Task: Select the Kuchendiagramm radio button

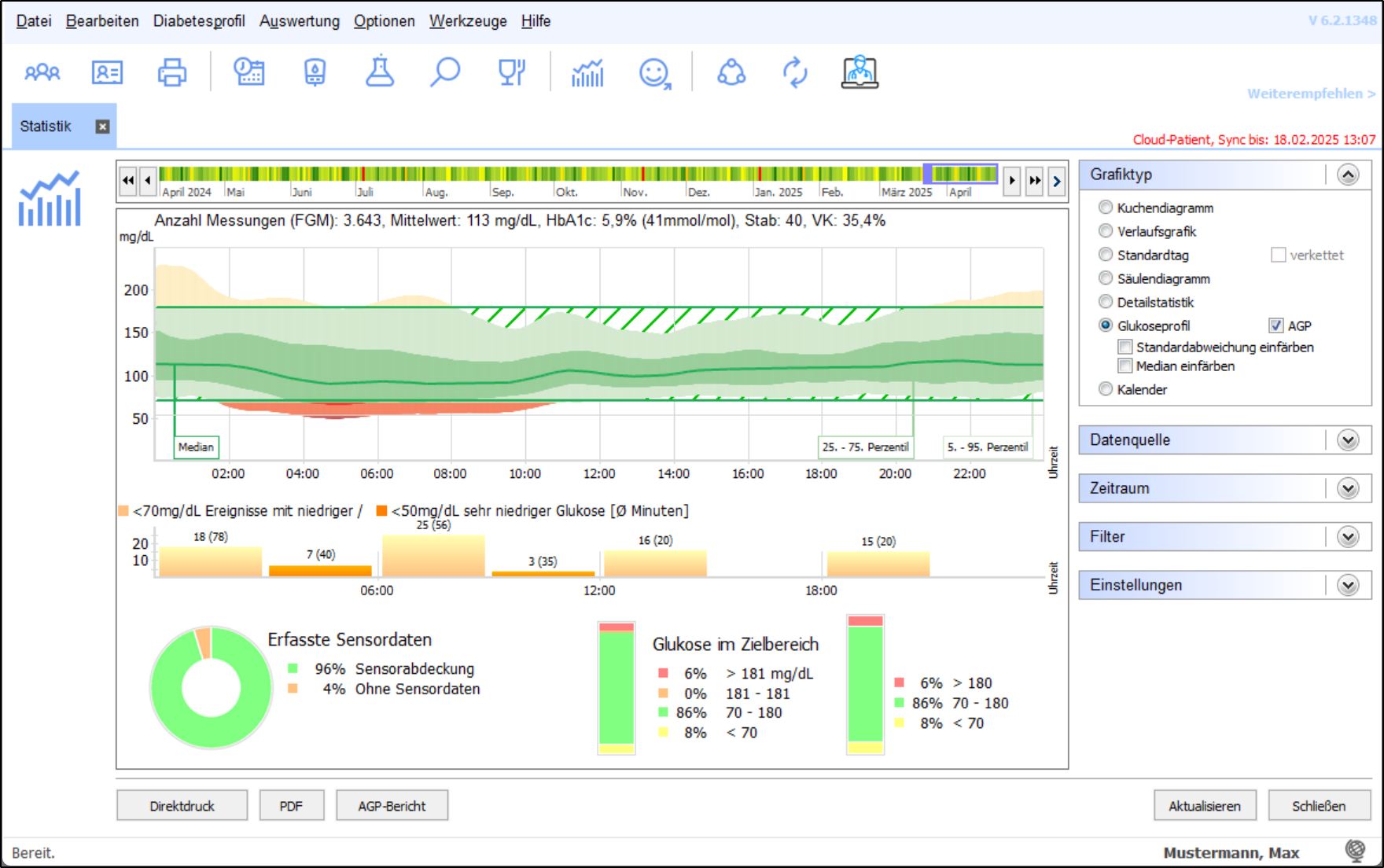Action: 1106,208
